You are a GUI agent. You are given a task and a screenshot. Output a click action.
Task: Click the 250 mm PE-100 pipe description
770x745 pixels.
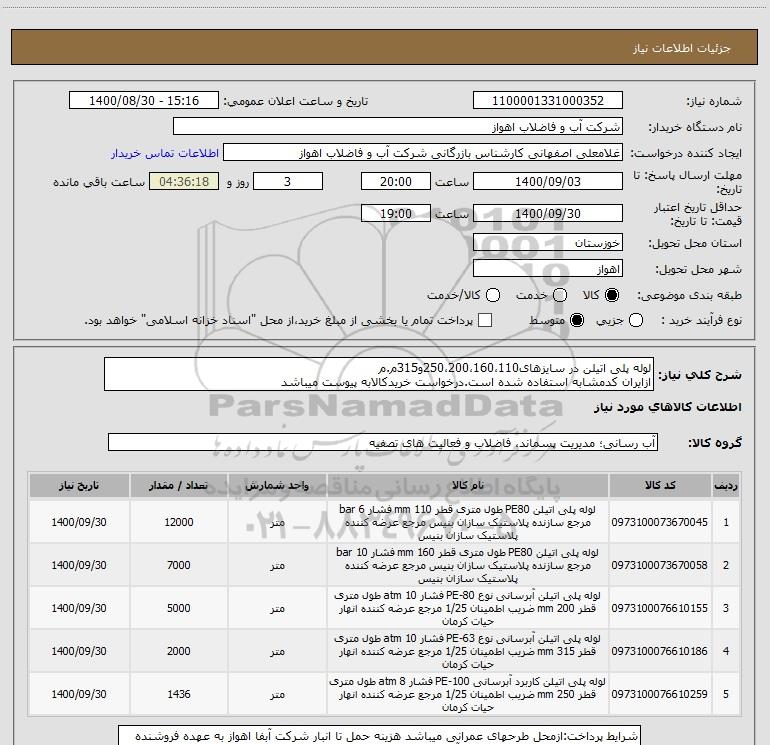pos(468,694)
